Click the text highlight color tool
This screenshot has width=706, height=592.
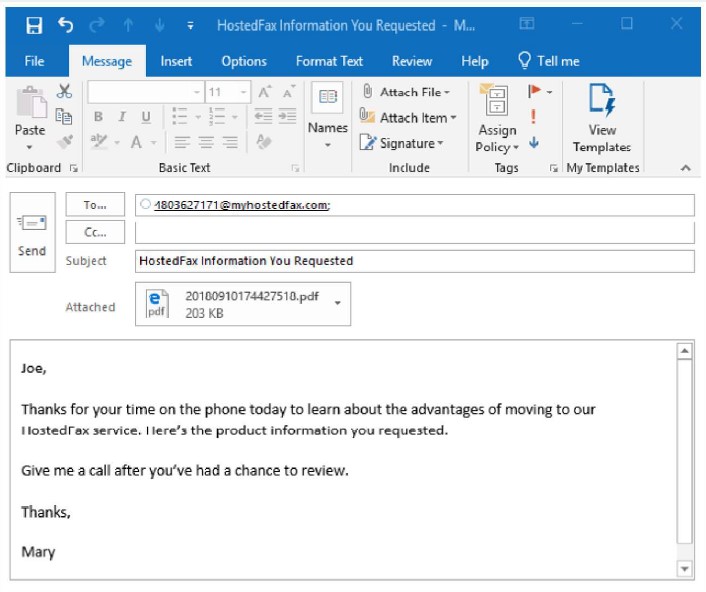99,142
